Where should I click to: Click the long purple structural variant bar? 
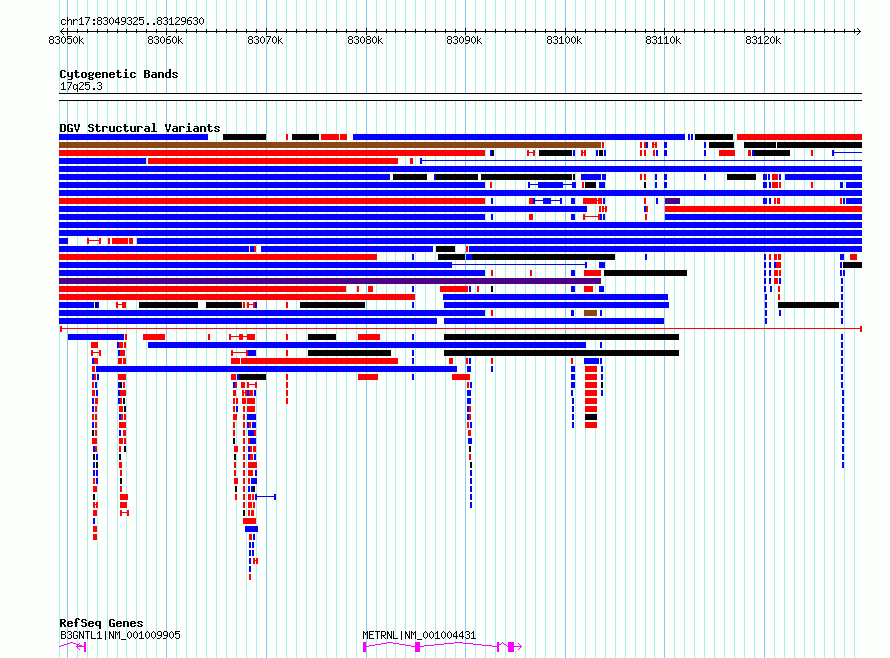pos(330,281)
